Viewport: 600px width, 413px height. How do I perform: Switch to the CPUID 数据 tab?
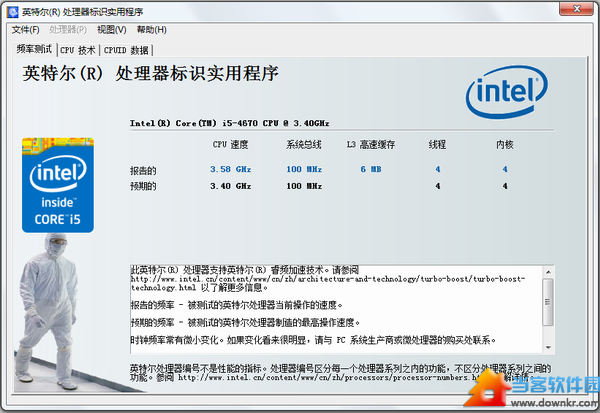tap(126, 50)
